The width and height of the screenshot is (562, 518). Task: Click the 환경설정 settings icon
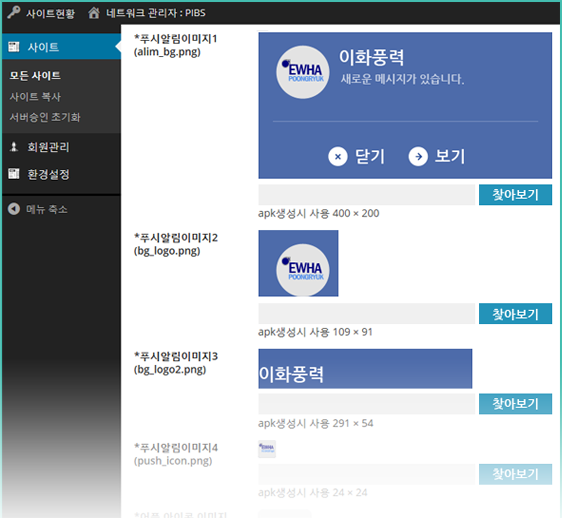(x=14, y=174)
